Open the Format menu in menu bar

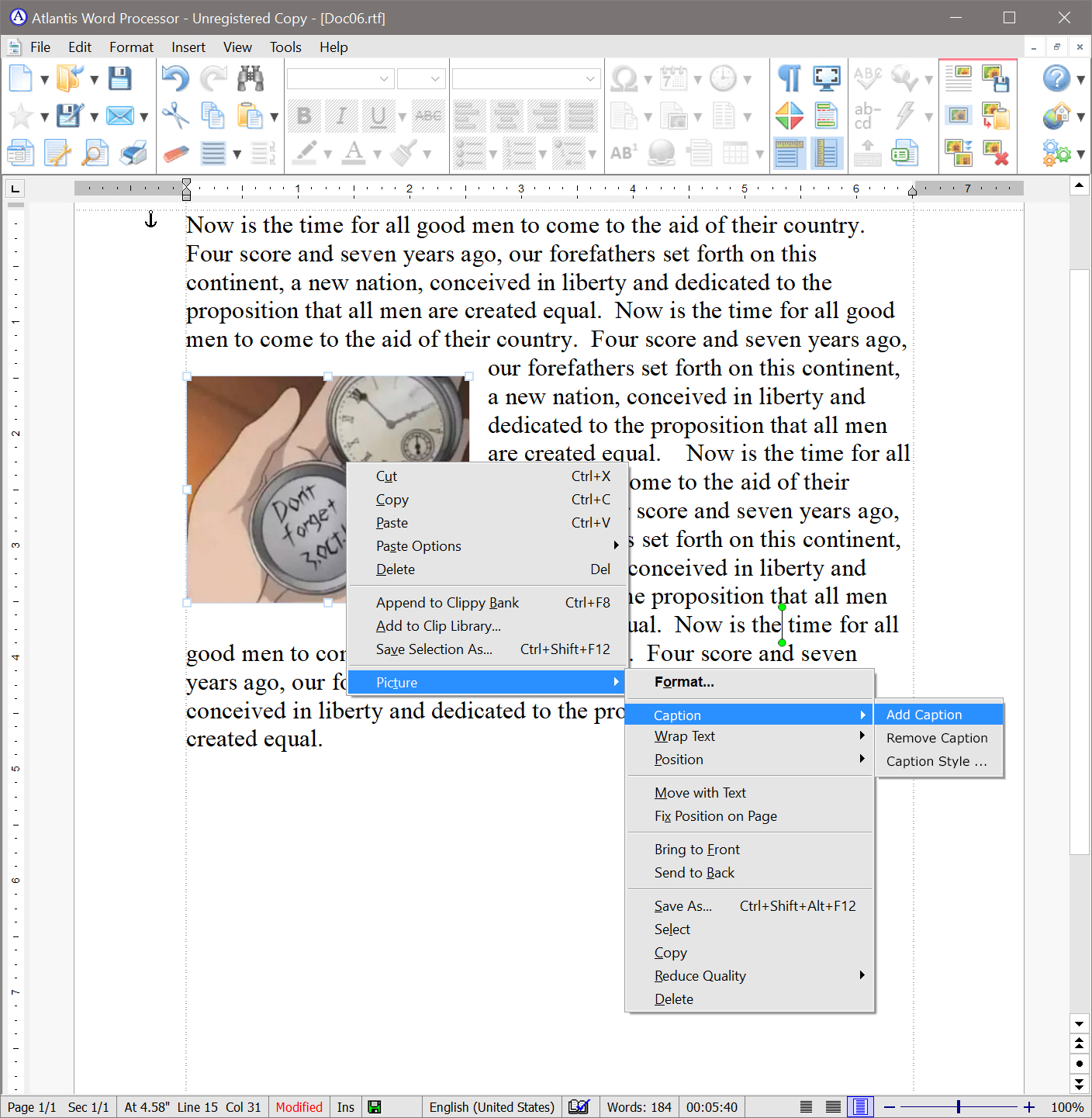tap(131, 47)
